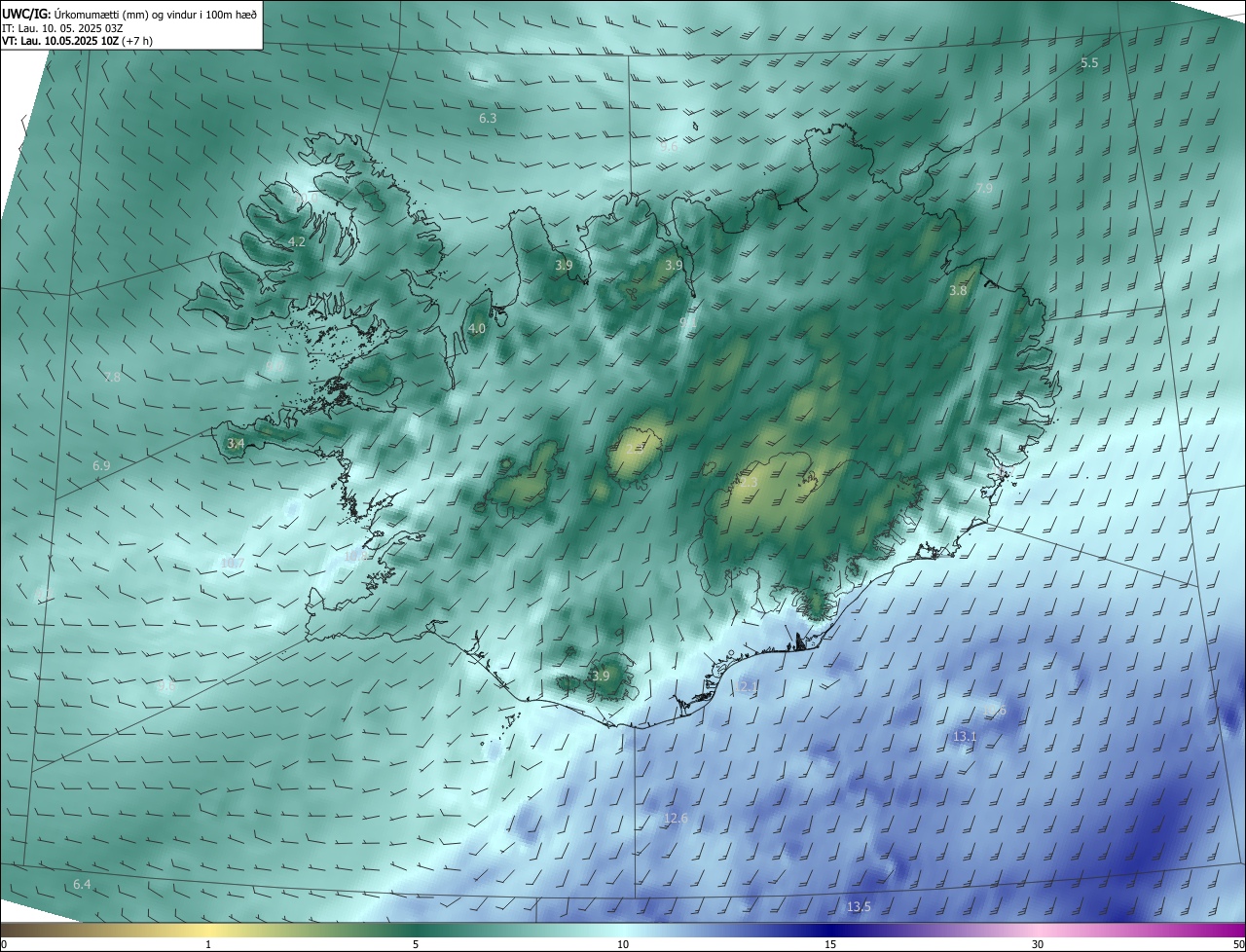Click the colorbar tick labeled 50

pyautogui.click(x=1239, y=944)
